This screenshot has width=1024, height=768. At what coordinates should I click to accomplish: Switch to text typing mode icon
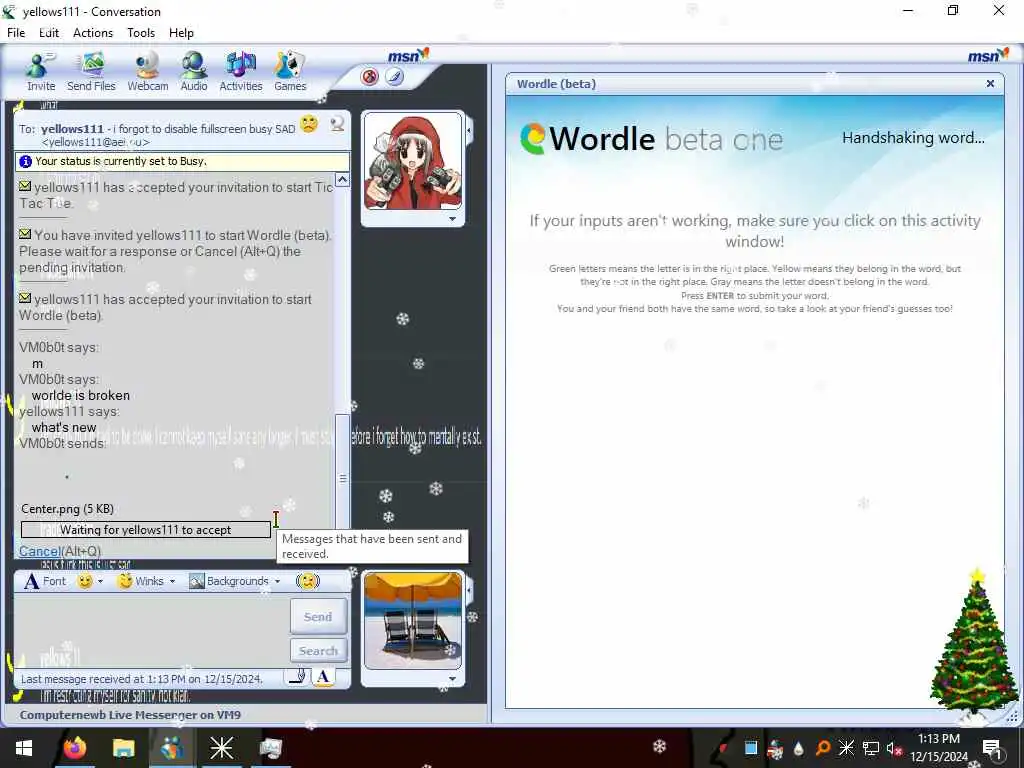point(323,677)
